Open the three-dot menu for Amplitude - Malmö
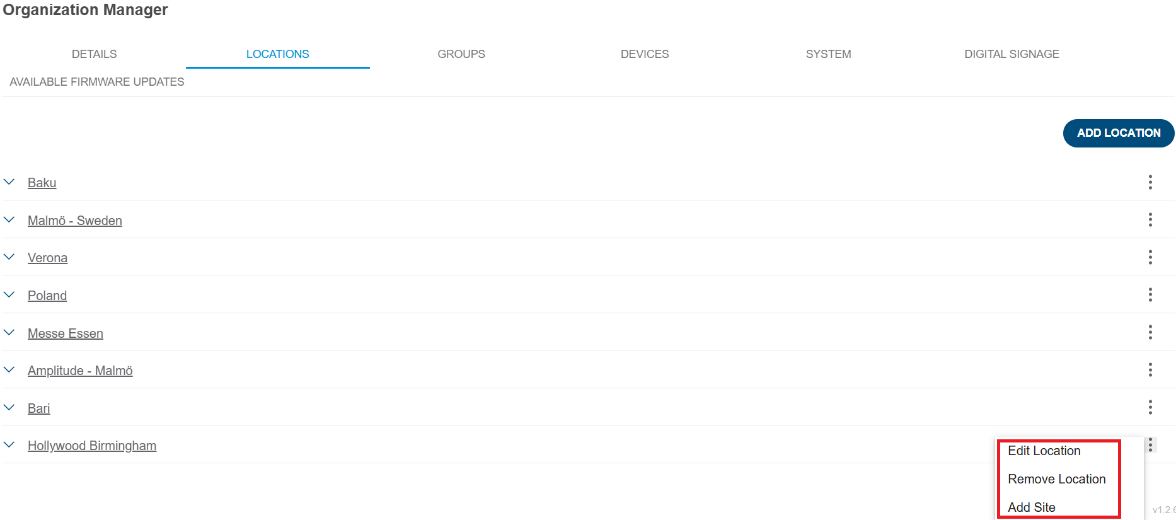The image size is (1176, 520). pos(1150,370)
